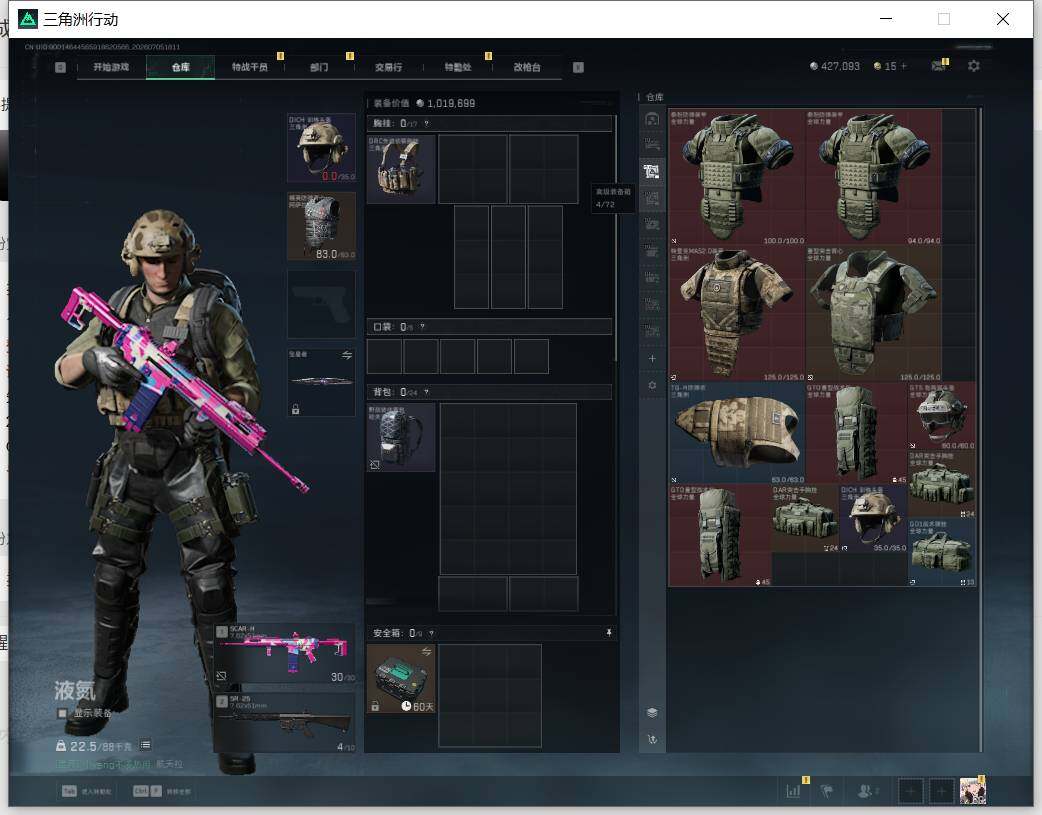
Task: Click the empty pistol slot
Action: pyautogui.click(x=322, y=304)
